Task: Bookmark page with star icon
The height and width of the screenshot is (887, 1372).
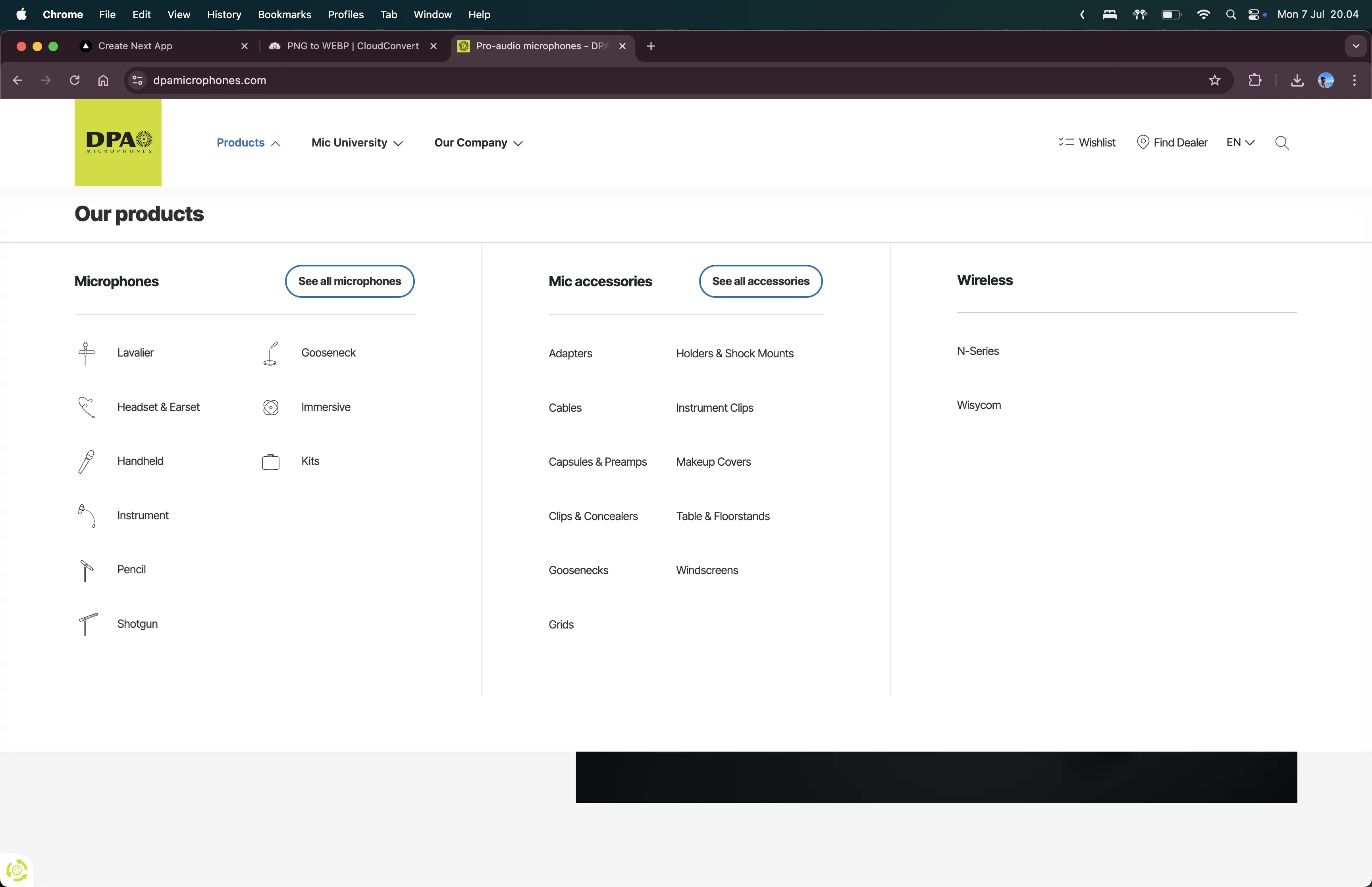Action: pos(1214,80)
